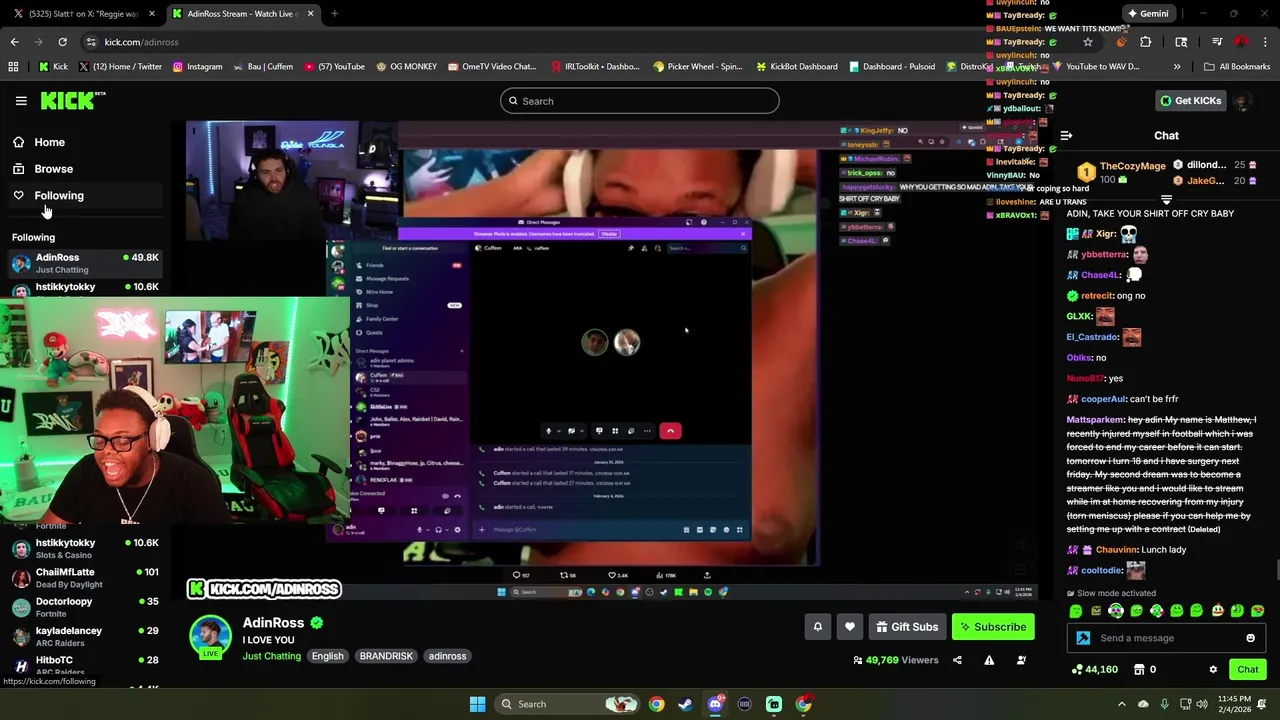Click AdinRoss profile avatar
This screenshot has width=1280, height=720.
[x=211, y=637]
